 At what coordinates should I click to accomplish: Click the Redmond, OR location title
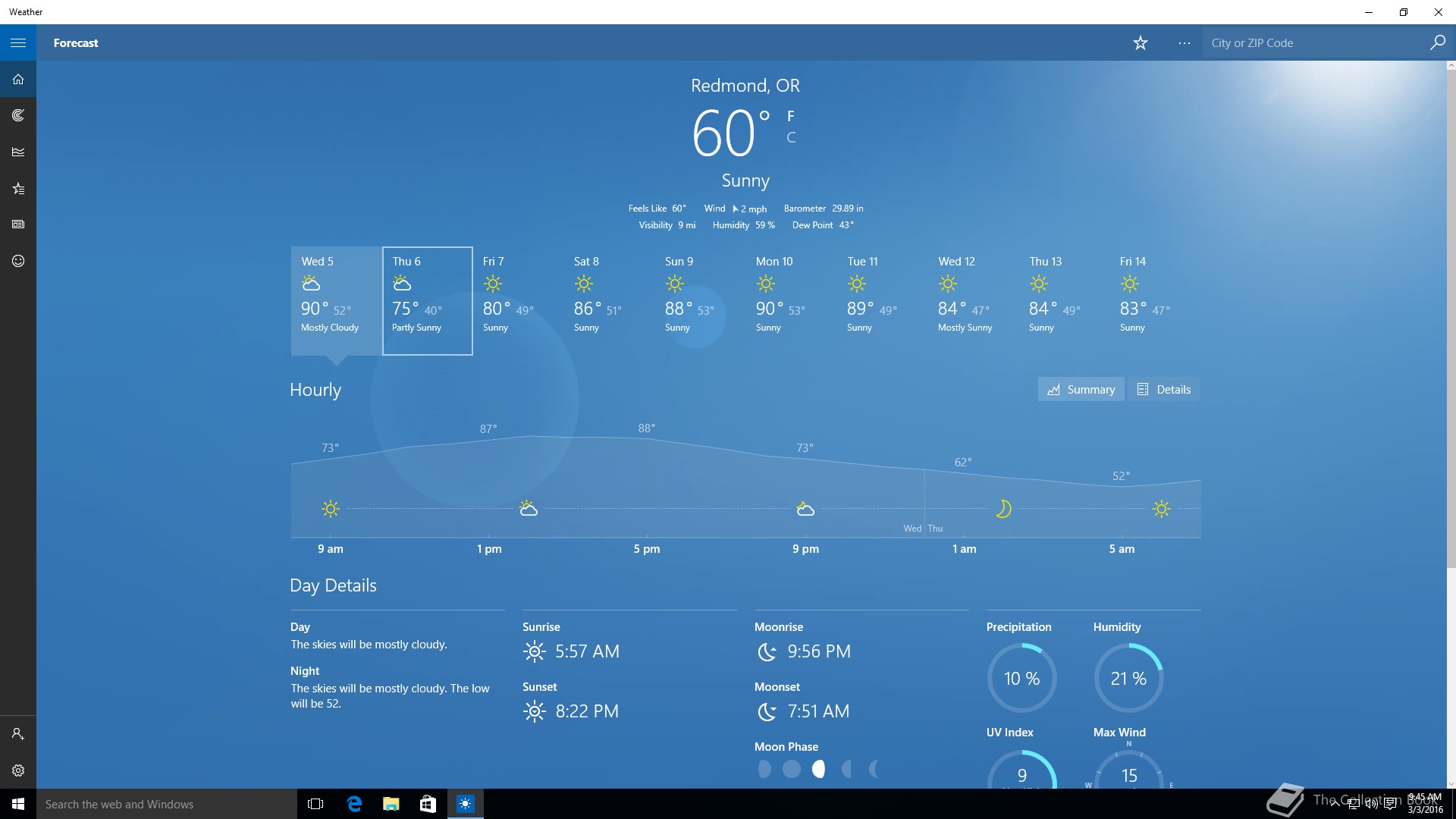tap(745, 86)
